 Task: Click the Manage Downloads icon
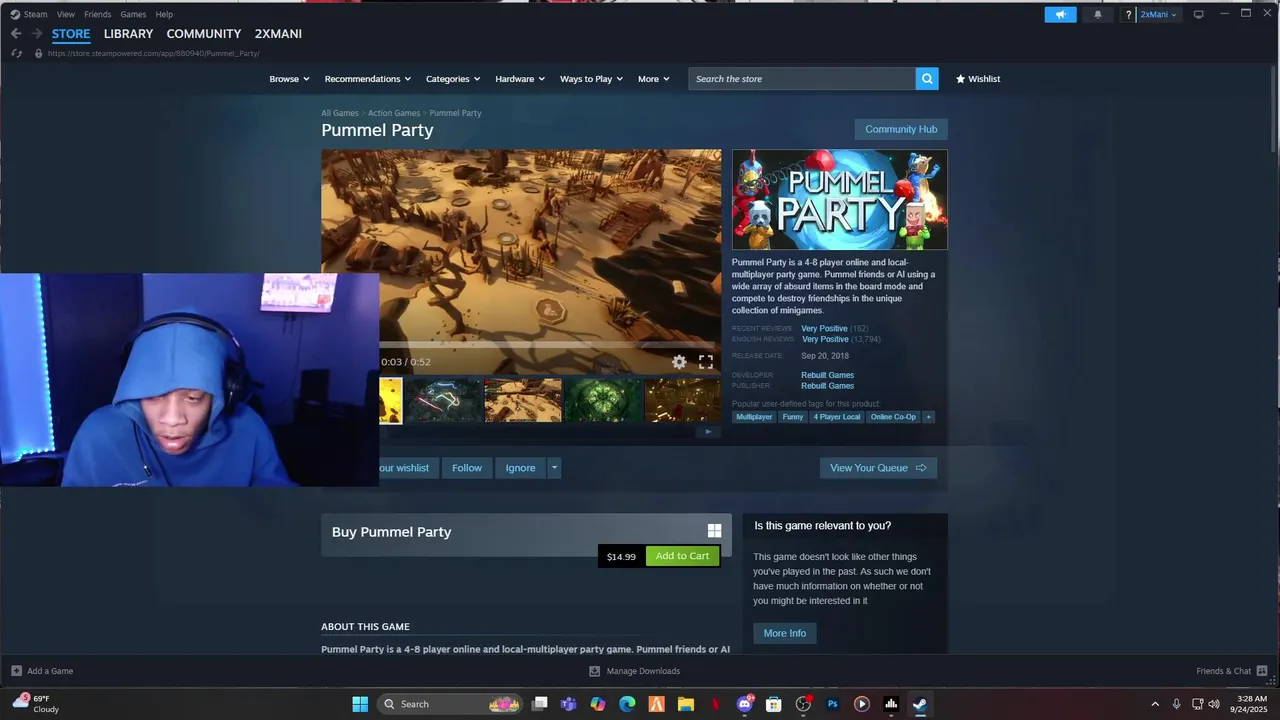click(594, 671)
